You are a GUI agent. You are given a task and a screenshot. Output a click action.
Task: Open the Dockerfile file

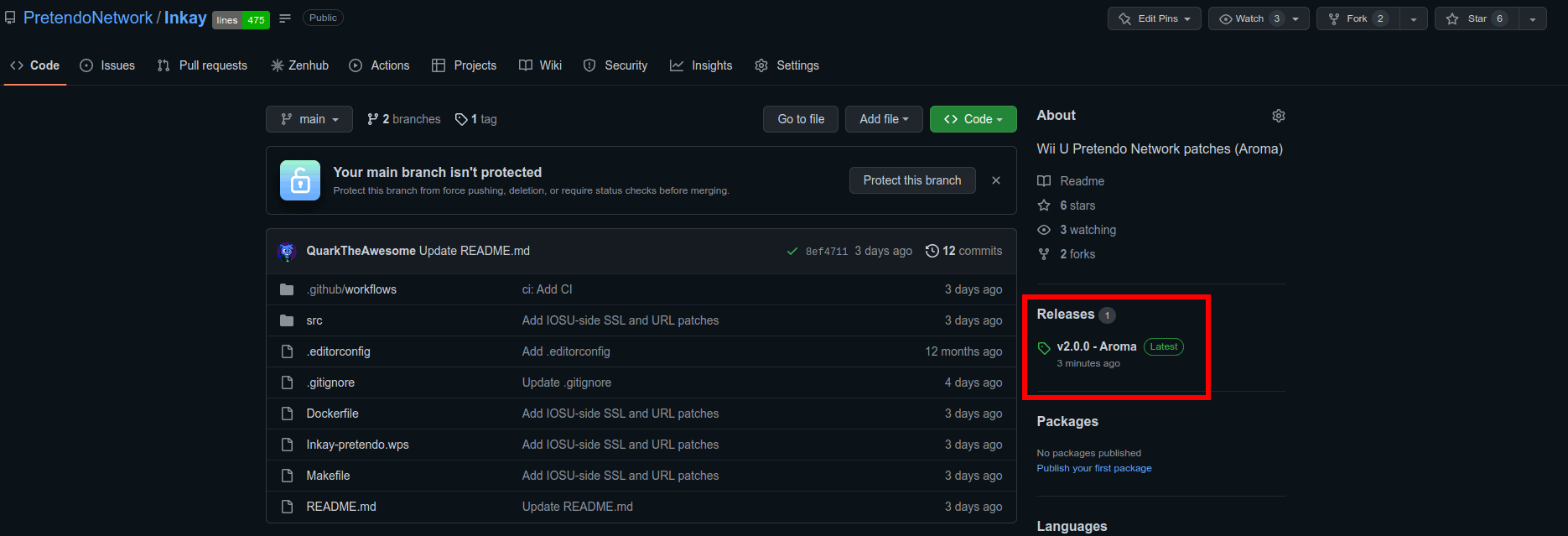point(332,414)
